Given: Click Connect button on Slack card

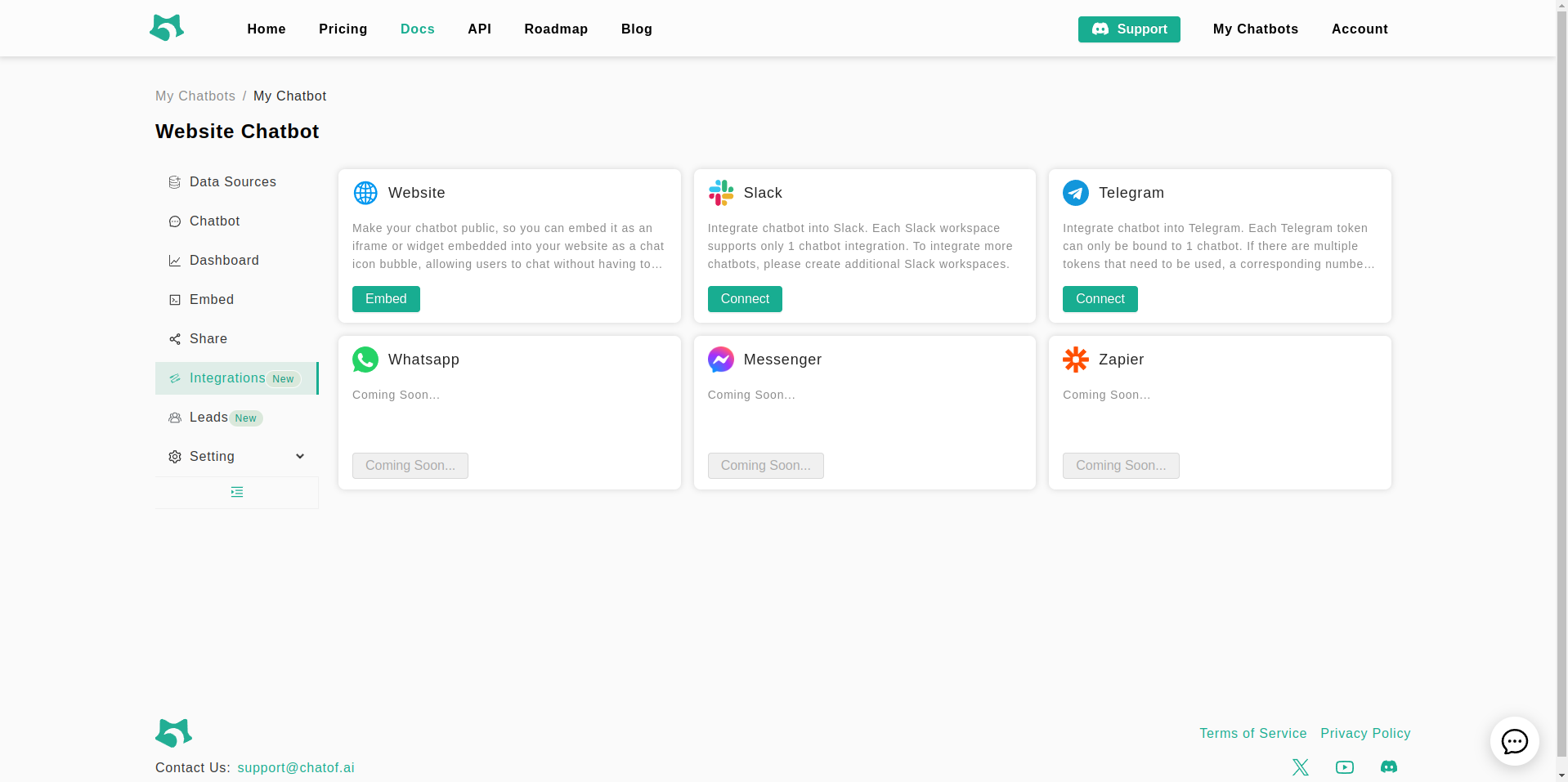Looking at the screenshot, I should (745, 299).
